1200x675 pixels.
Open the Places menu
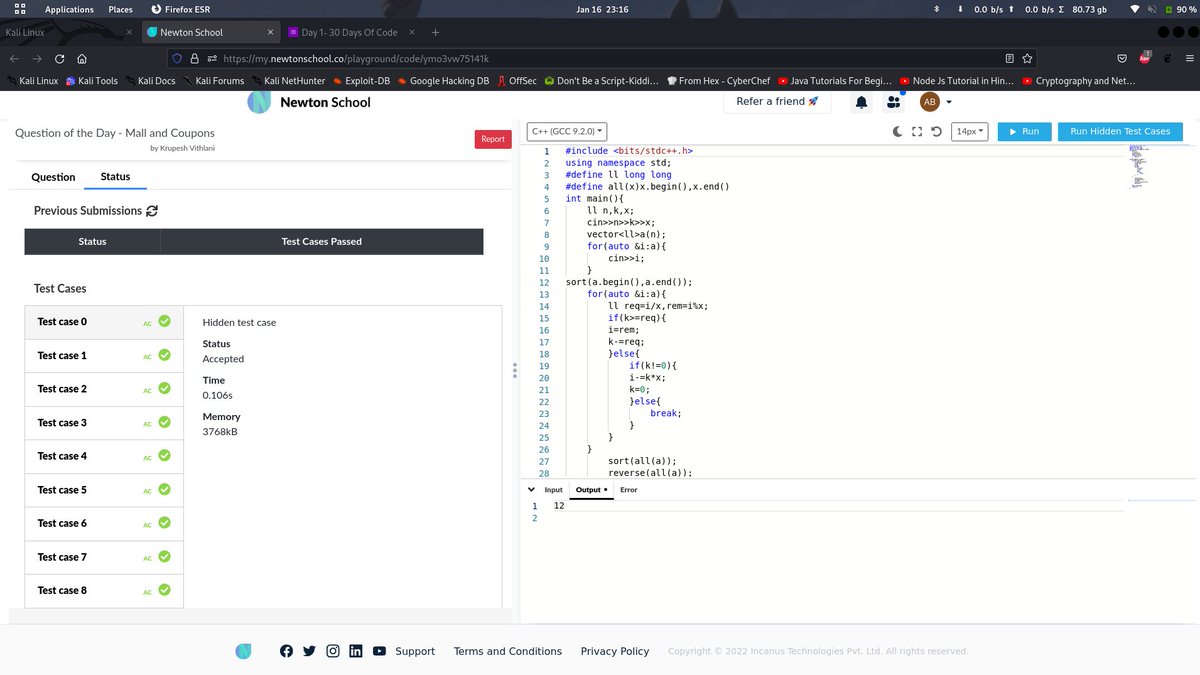pyautogui.click(x=120, y=9)
